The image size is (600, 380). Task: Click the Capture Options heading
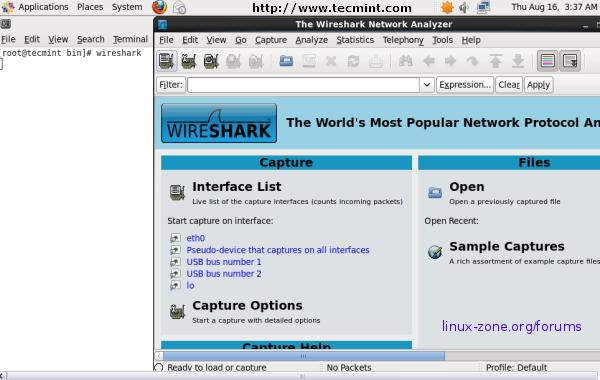[x=247, y=305]
